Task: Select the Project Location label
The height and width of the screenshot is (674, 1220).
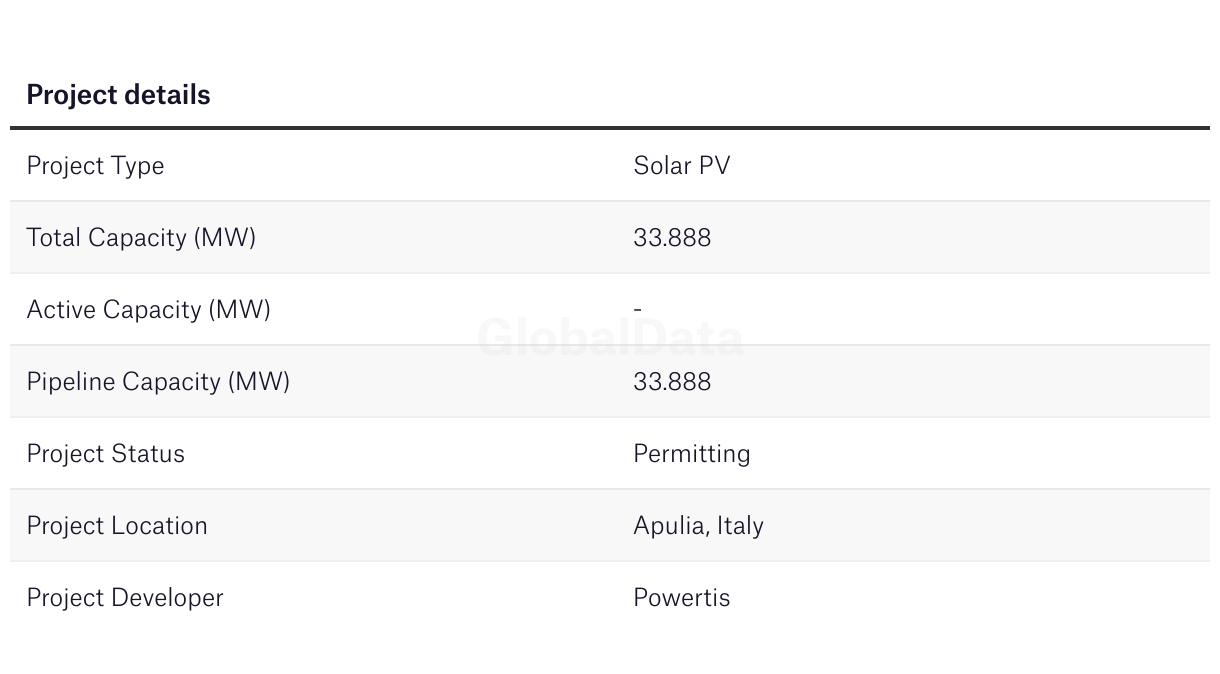Action: 117,525
